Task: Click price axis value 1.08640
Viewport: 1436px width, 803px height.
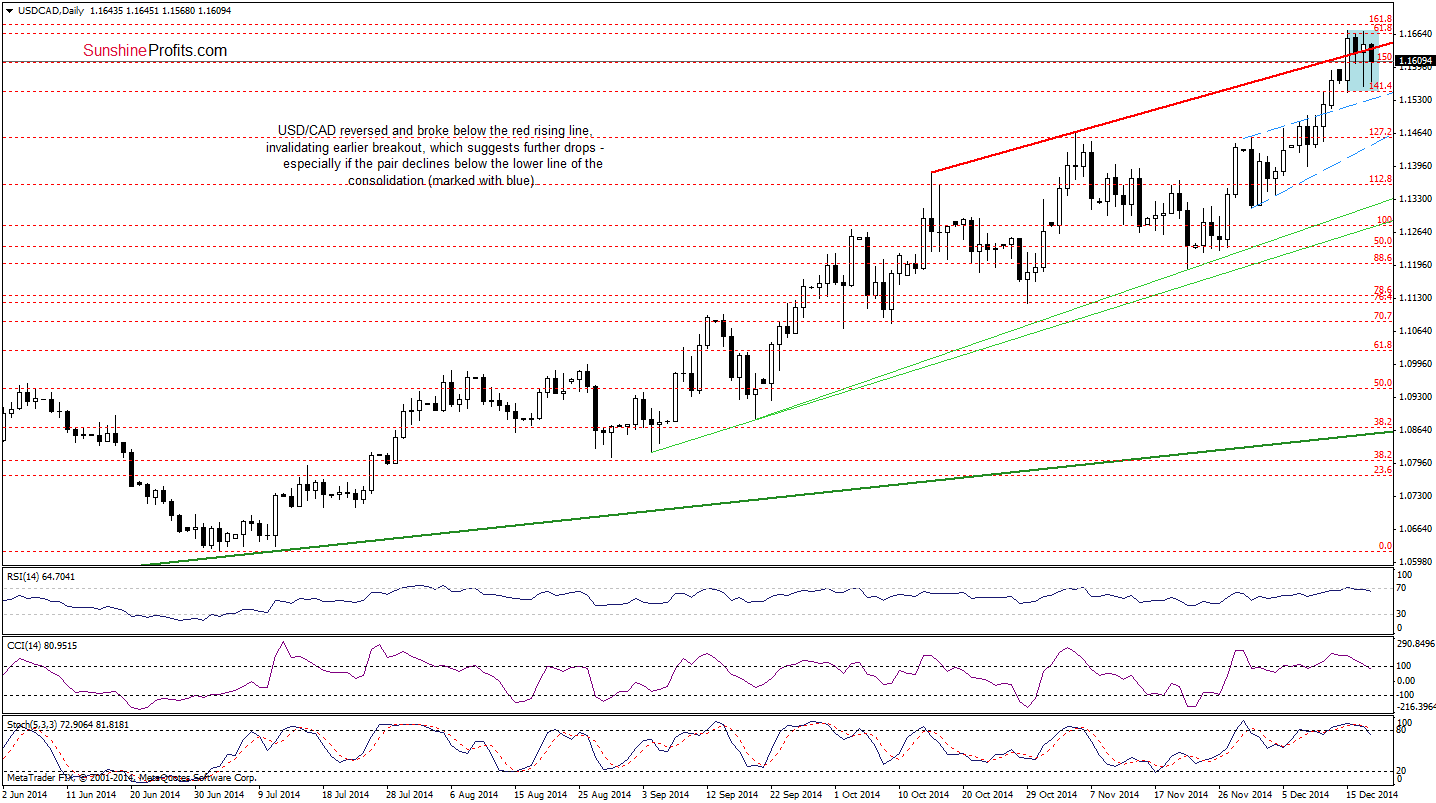Action: point(1415,430)
